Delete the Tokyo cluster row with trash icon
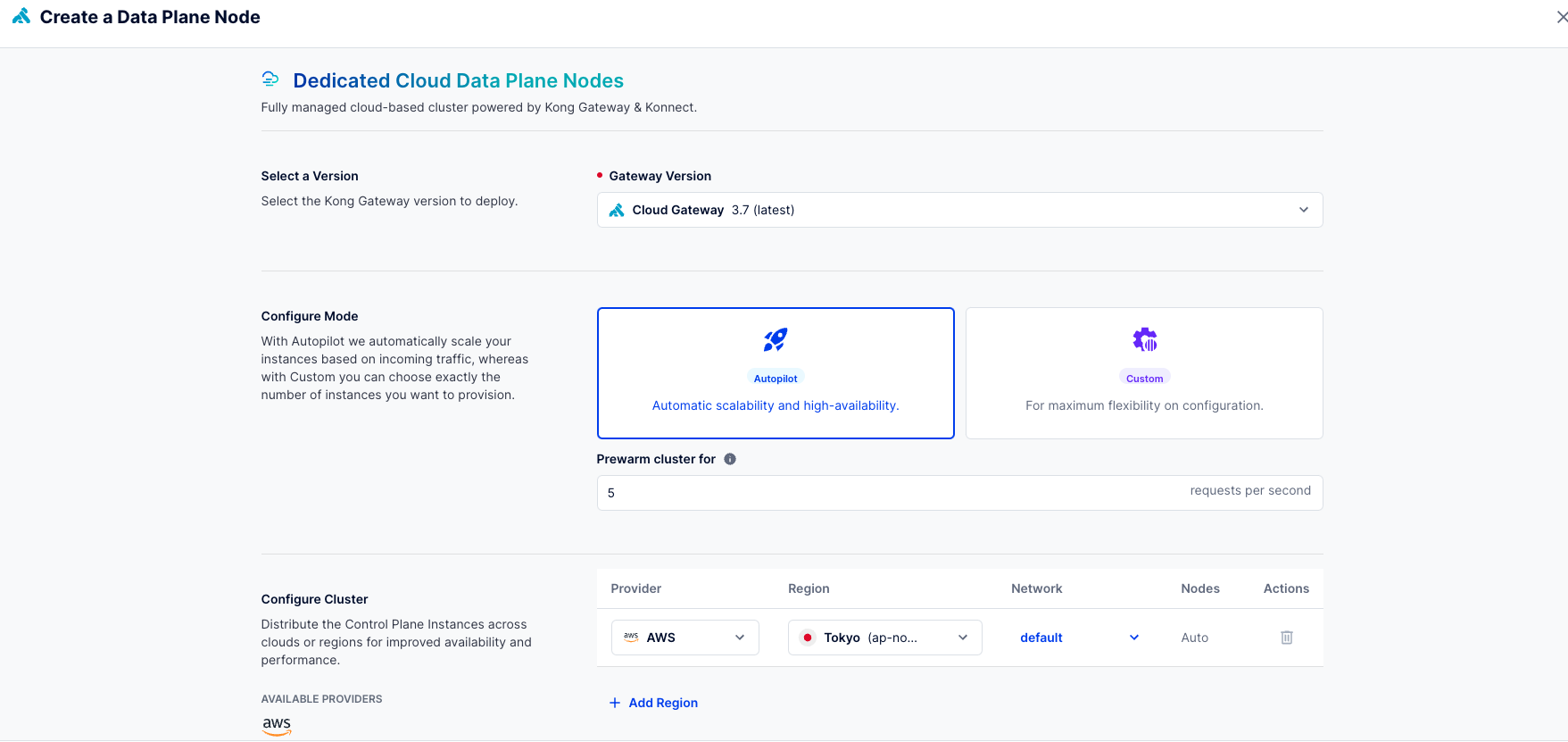This screenshot has height=742, width=1568. [x=1287, y=638]
